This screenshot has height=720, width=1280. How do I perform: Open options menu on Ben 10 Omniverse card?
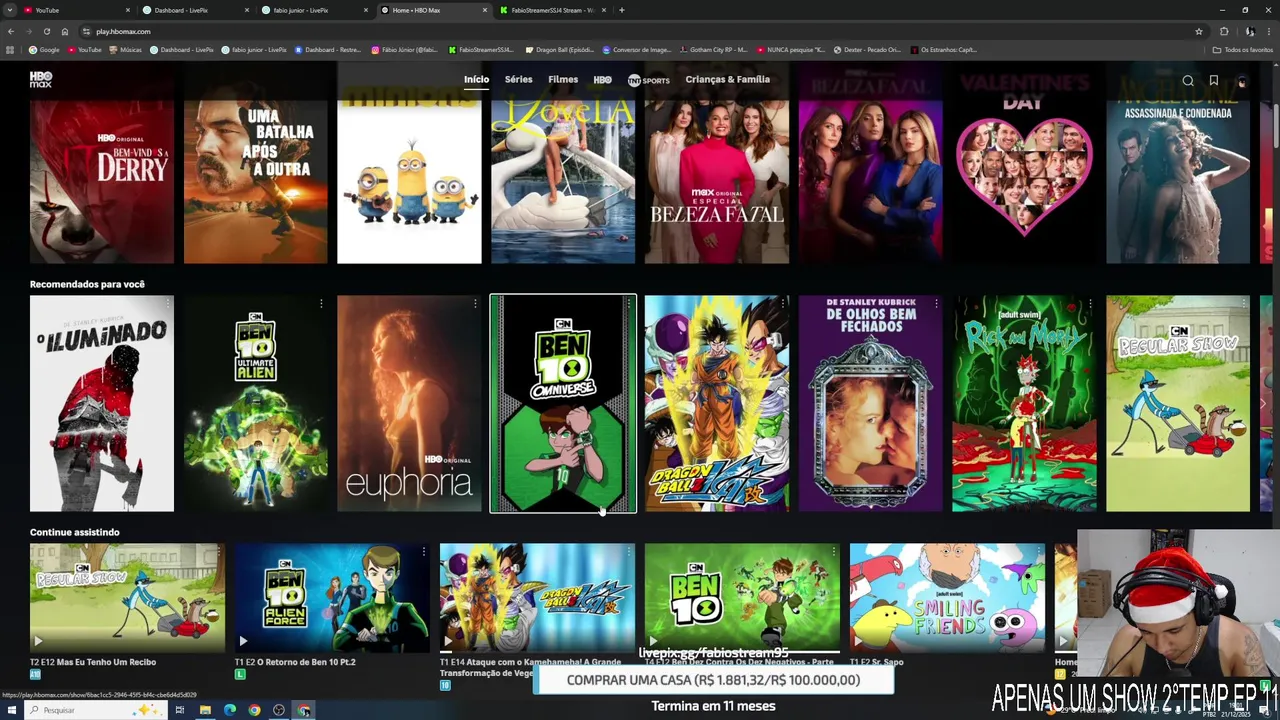[x=628, y=303]
